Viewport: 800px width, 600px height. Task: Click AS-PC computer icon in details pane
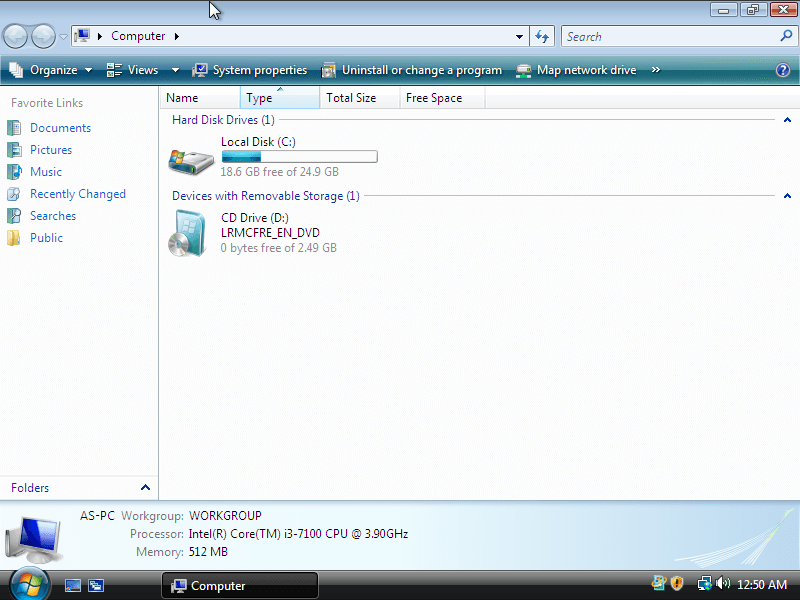[34, 538]
